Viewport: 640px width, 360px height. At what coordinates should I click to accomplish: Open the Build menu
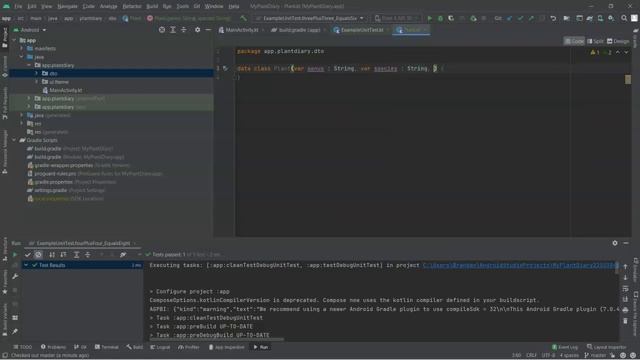[x=152, y=7]
